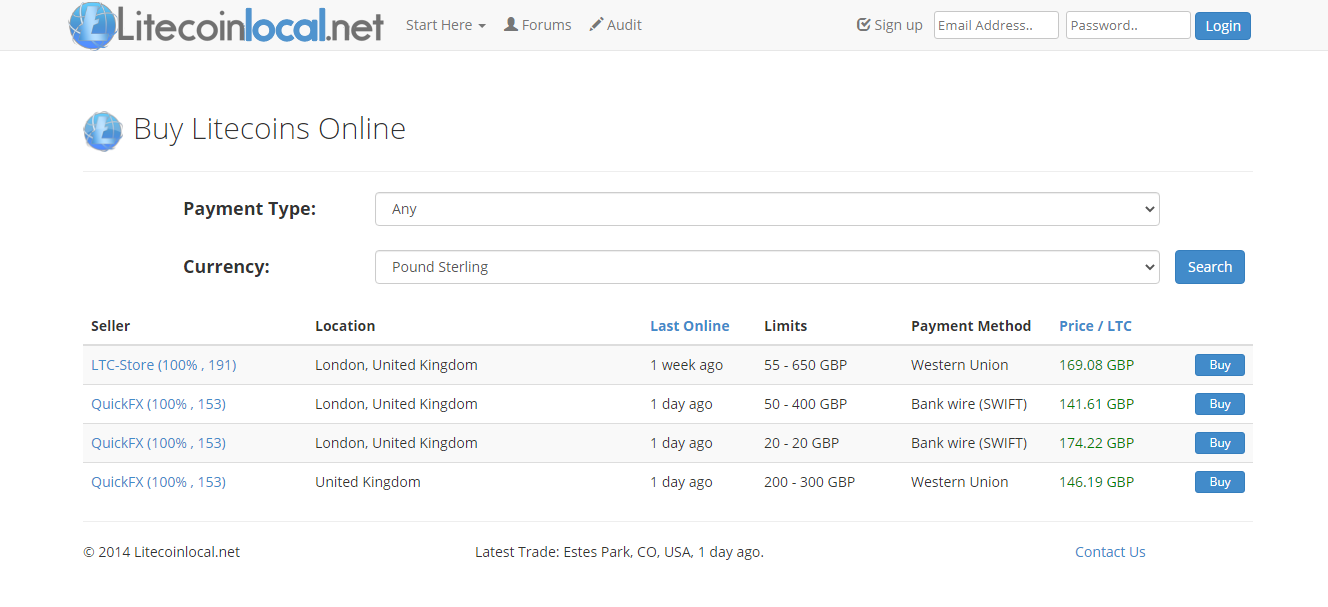This screenshot has width=1328, height=607.
Task: Click the Payment Method column header
Action: click(x=971, y=326)
